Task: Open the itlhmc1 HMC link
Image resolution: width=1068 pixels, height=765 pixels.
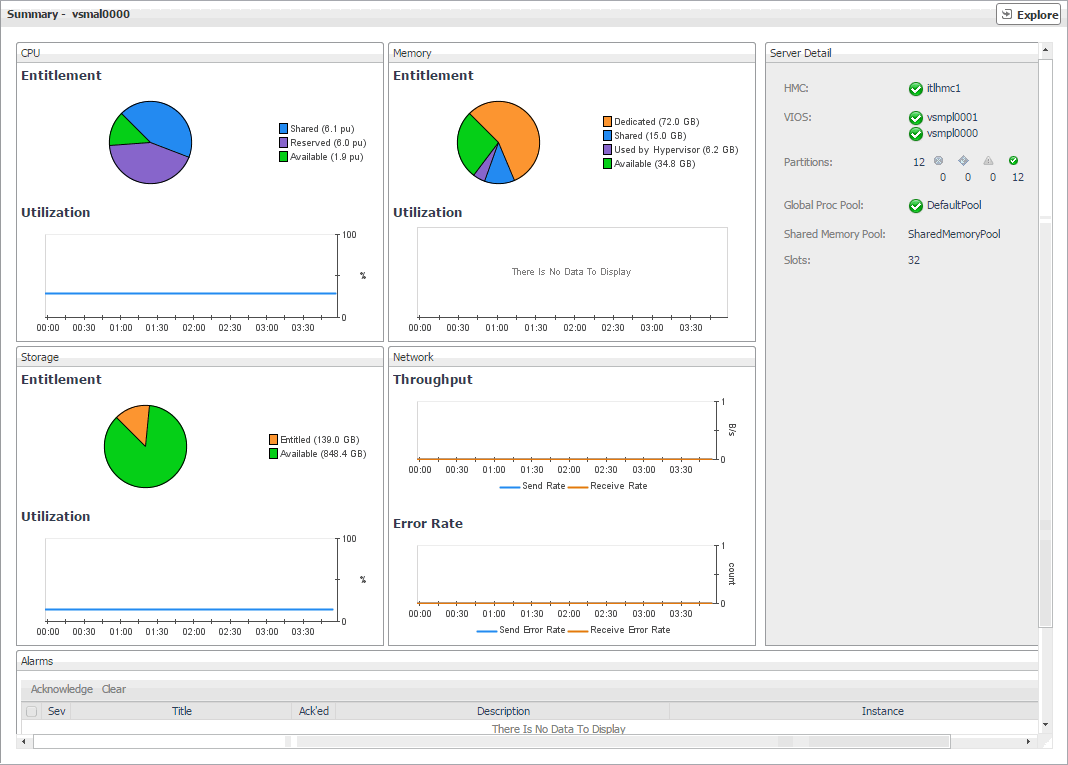Action: [x=943, y=89]
